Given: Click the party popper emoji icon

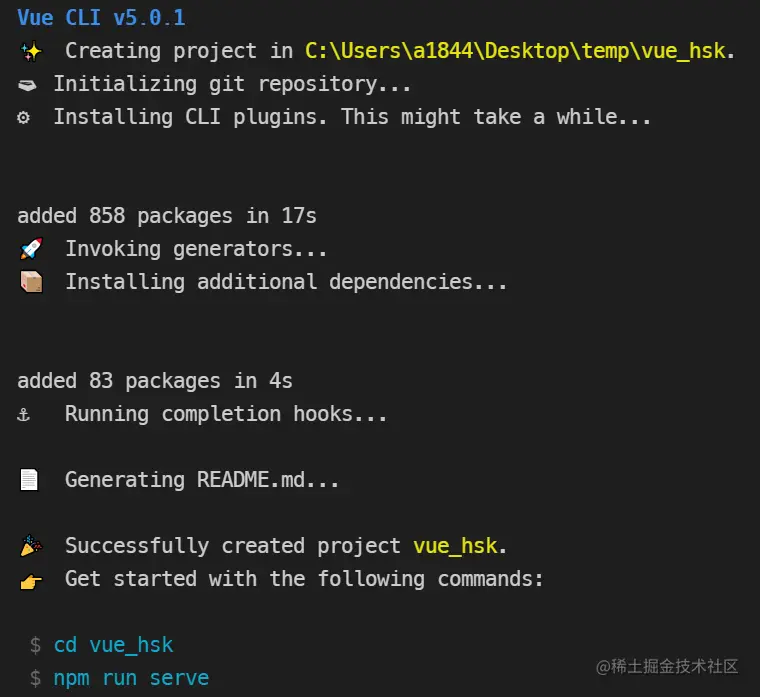Looking at the screenshot, I should [31, 546].
